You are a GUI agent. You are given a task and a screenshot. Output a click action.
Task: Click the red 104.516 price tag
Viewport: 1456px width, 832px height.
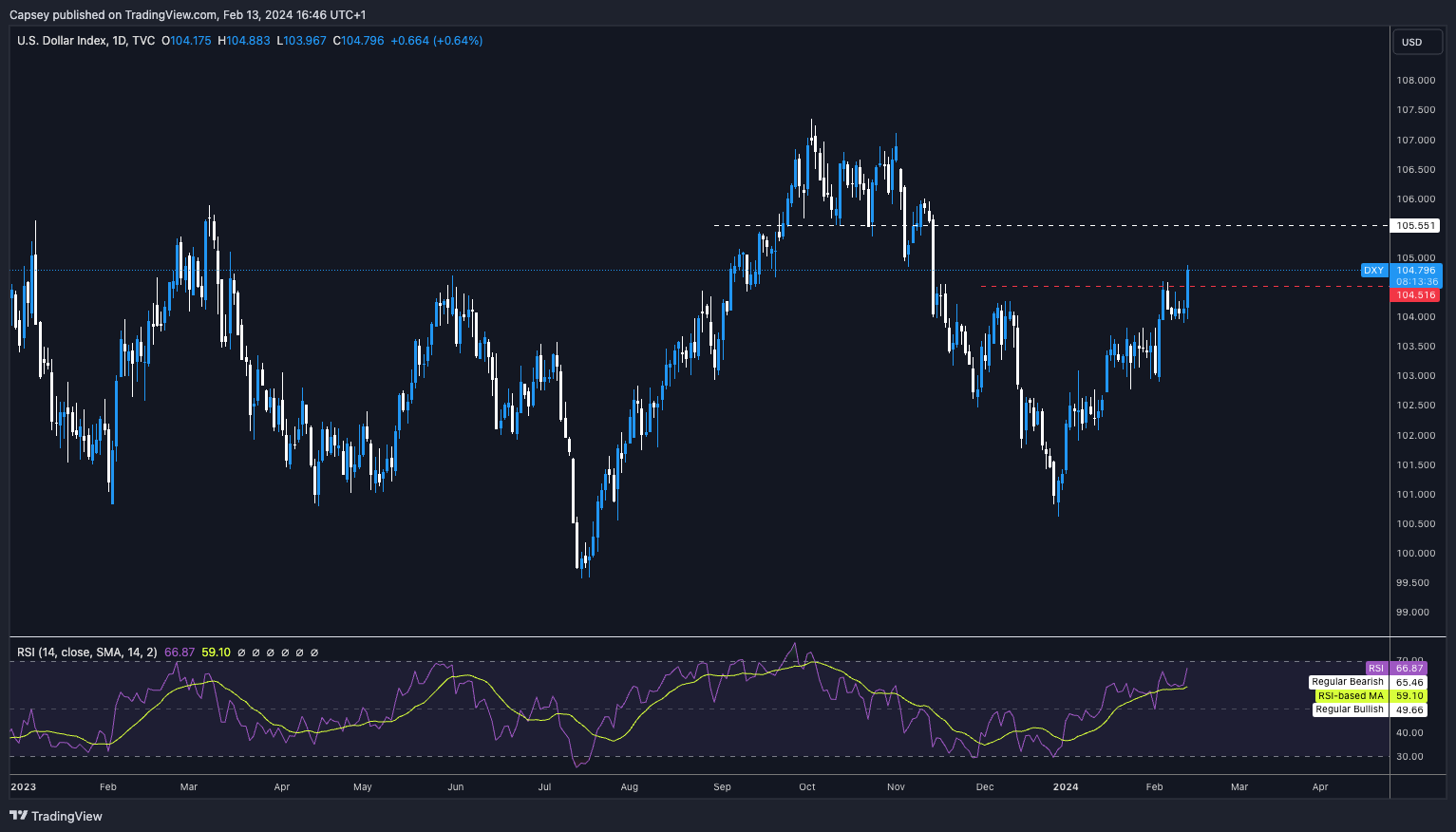click(x=1414, y=295)
